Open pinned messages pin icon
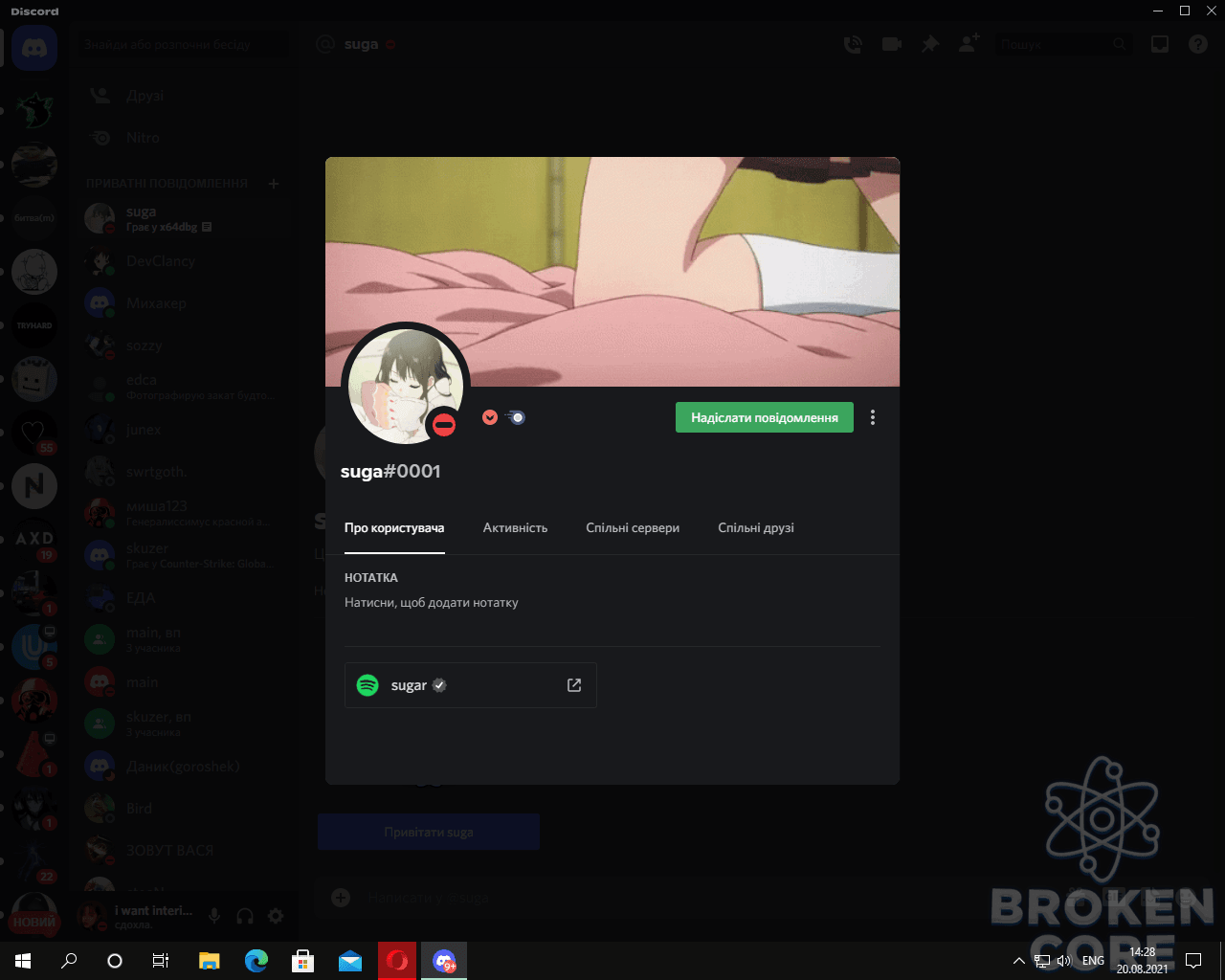 point(930,44)
